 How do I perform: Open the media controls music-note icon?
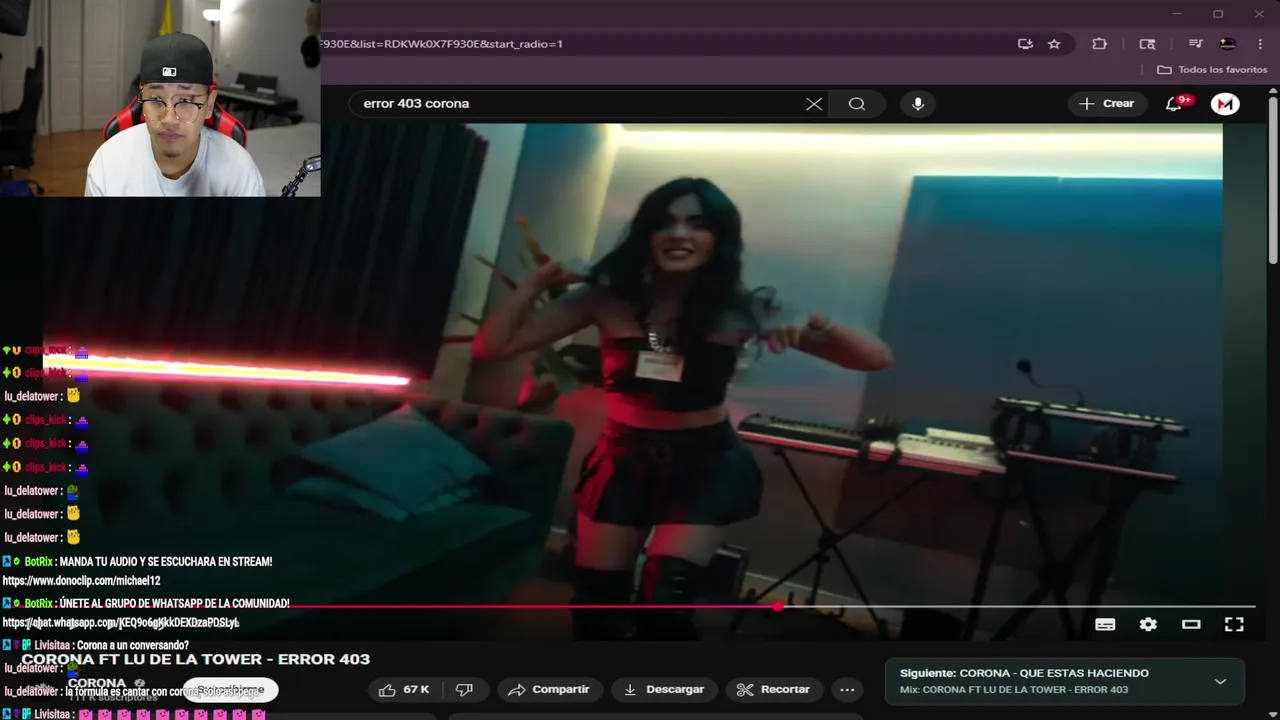coord(1195,44)
